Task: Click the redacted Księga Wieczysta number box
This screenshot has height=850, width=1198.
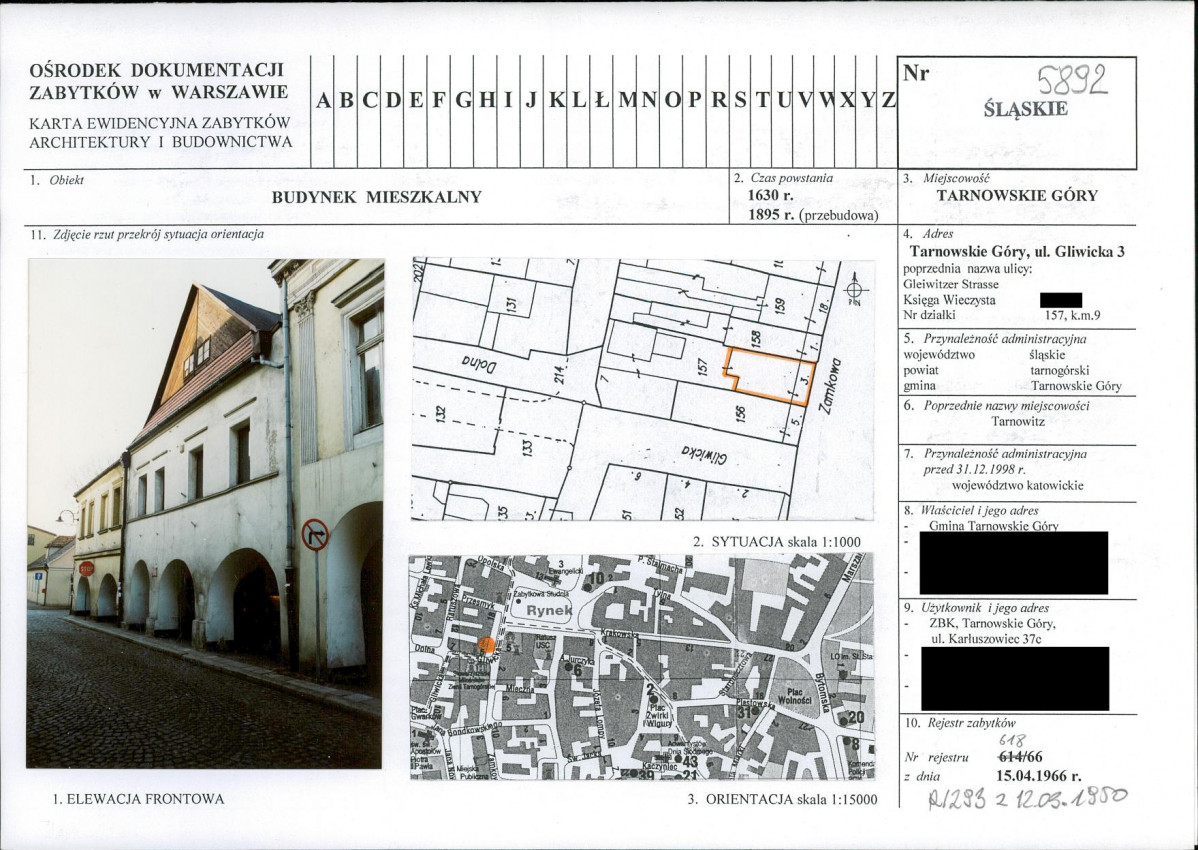Action: click(x=1061, y=300)
